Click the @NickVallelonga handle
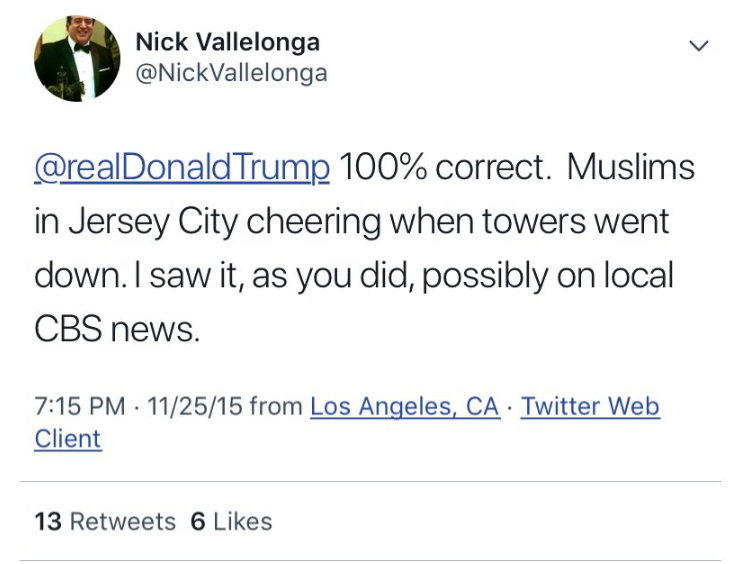The width and height of the screenshot is (743, 564). pos(230,74)
